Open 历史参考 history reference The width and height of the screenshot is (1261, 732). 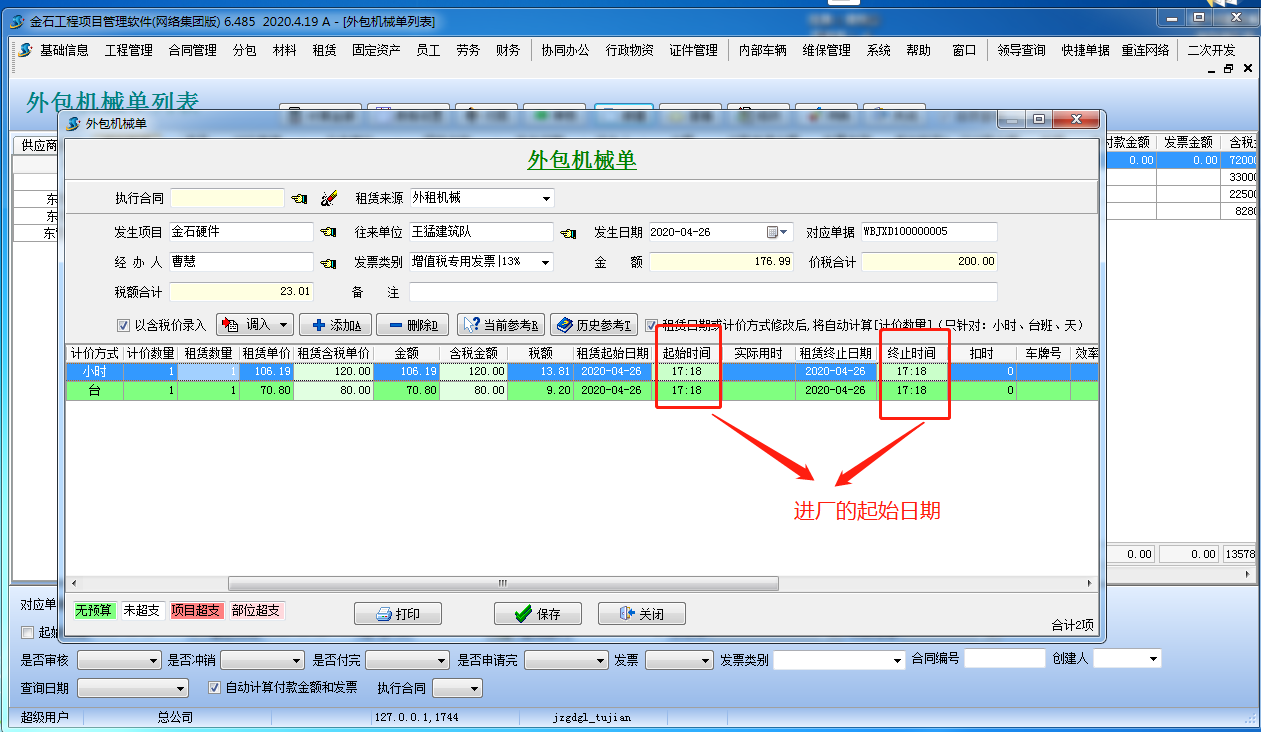[x=593, y=325]
